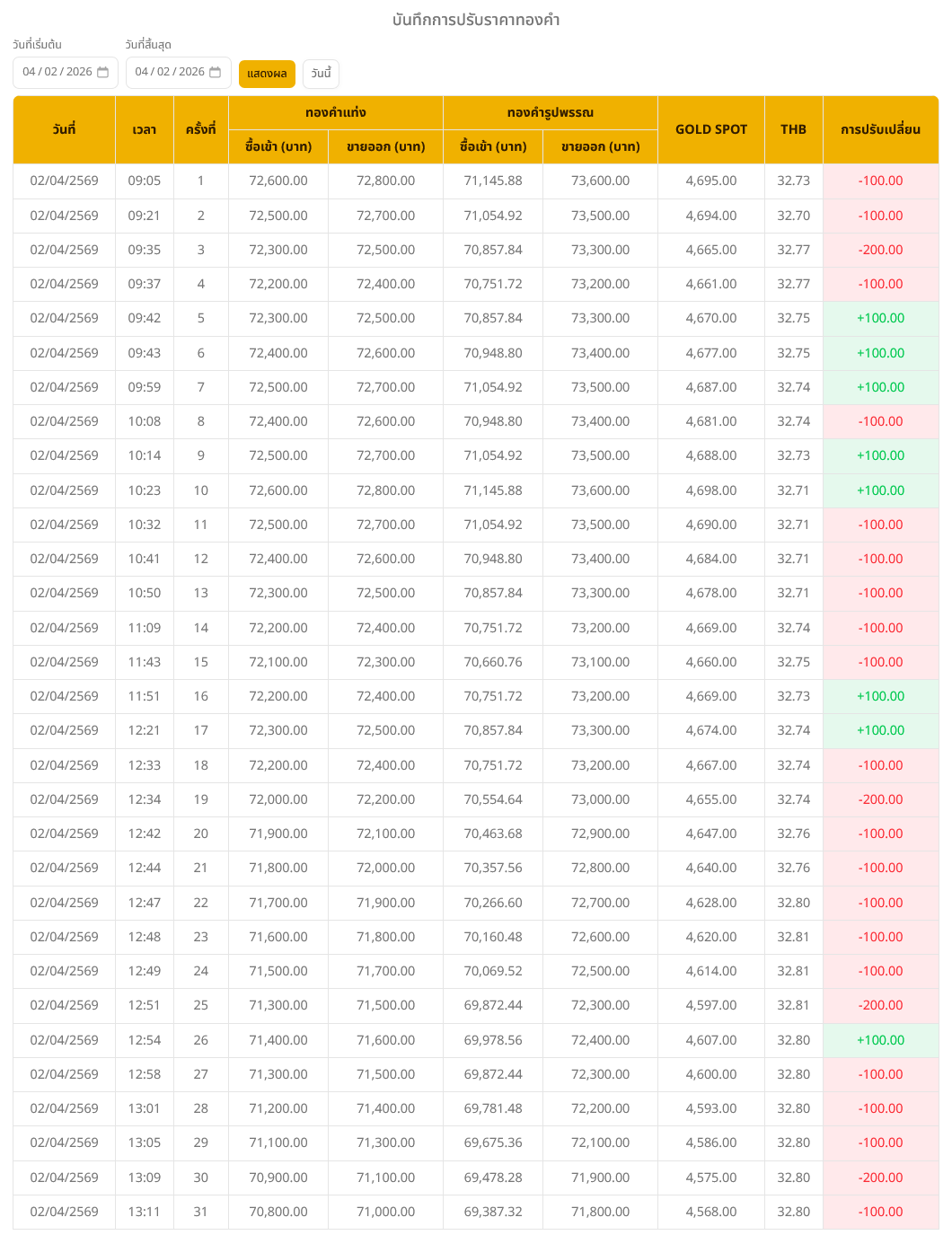
Task: Click the page title บันทึกการปรับราคาทองคำ
Action: click(476, 20)
